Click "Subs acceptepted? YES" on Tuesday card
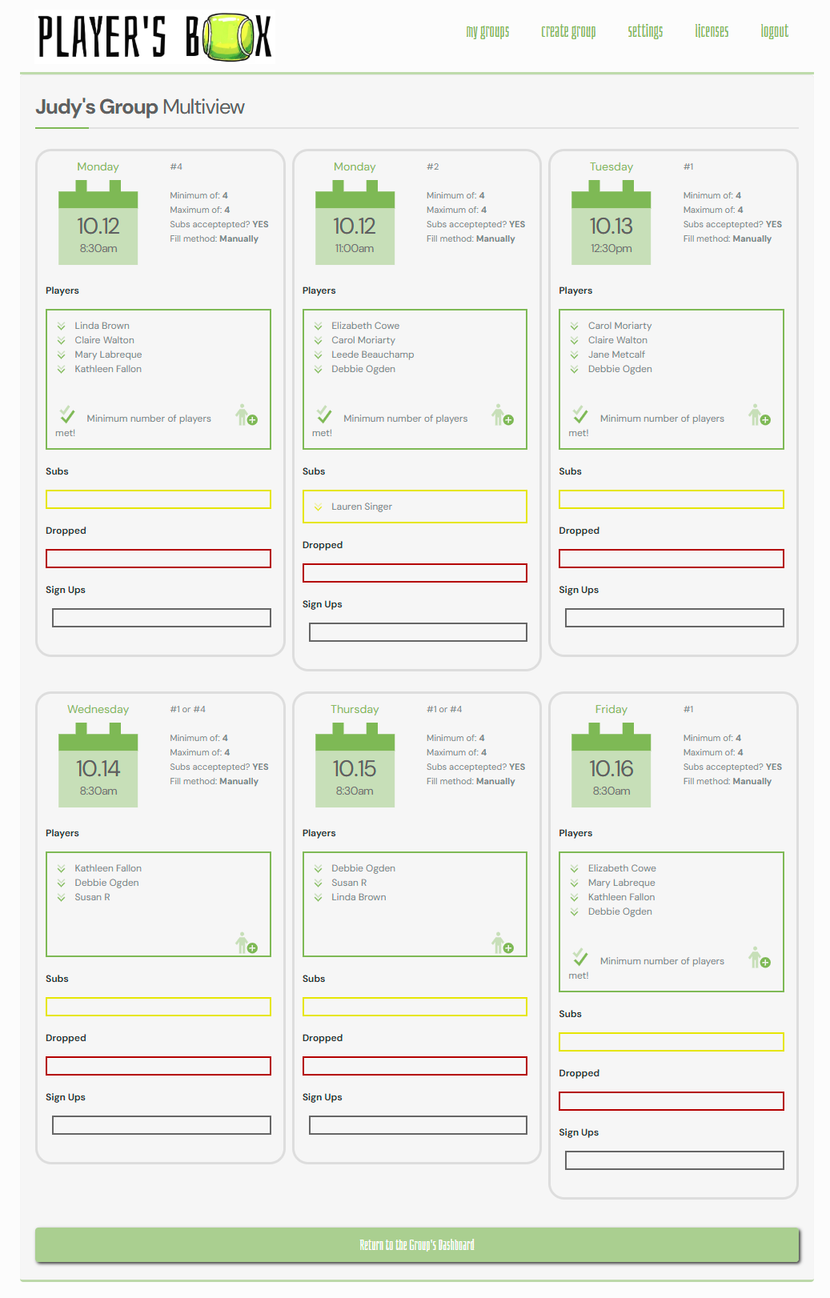The height and width of the screenshot is (1298, 830). [733, 225]
